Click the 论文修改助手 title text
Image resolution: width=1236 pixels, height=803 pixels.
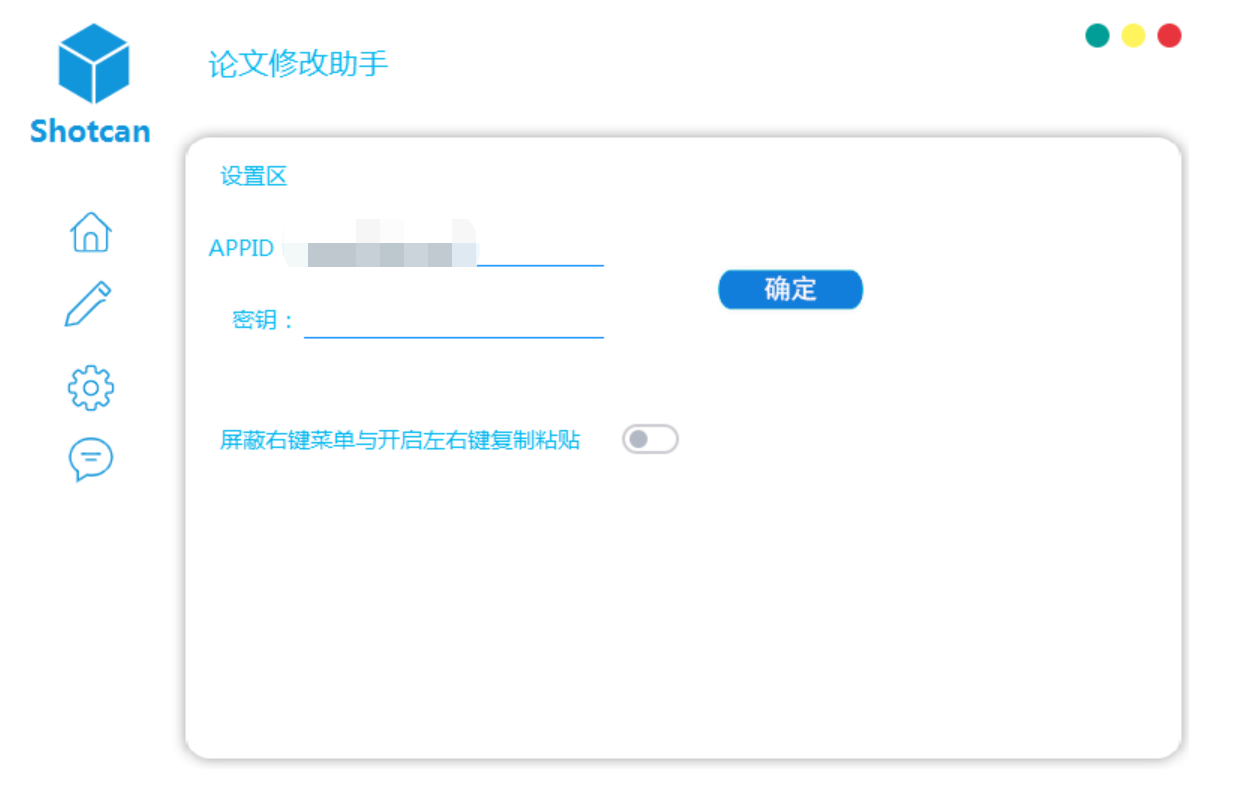[x=298, y=65]
